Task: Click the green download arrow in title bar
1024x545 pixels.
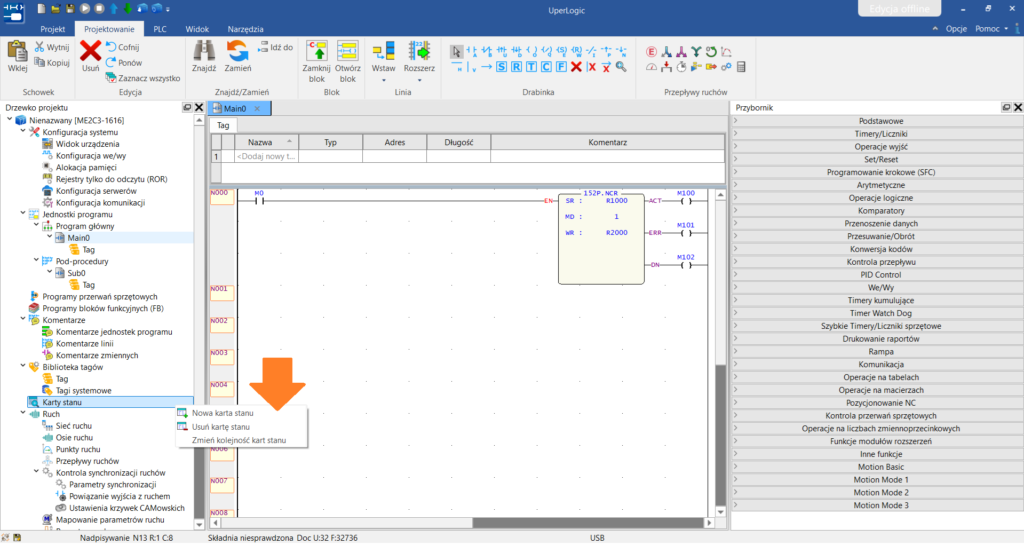Action: tap(128, 8)
